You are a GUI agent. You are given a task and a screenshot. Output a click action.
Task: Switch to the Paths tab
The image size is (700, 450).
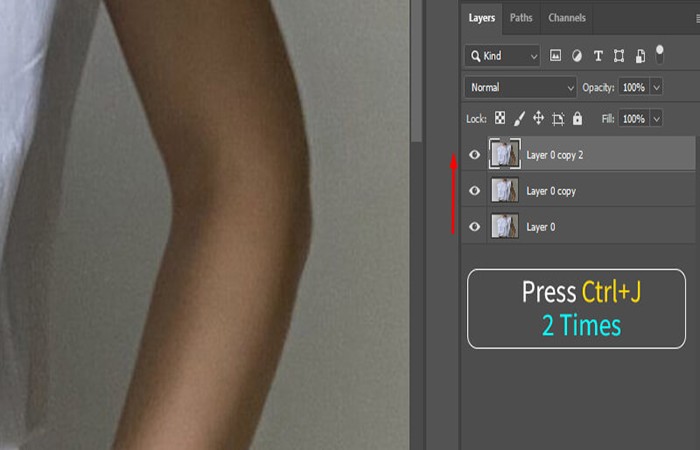[x=521, y=18]
